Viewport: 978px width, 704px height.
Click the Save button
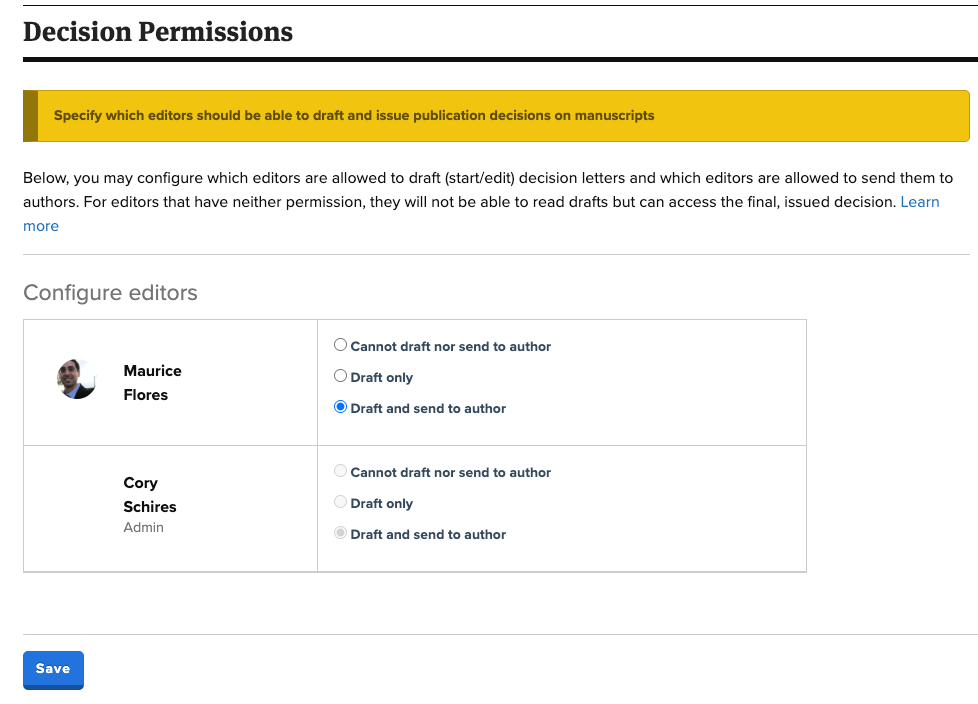click(x=52, y=669)
